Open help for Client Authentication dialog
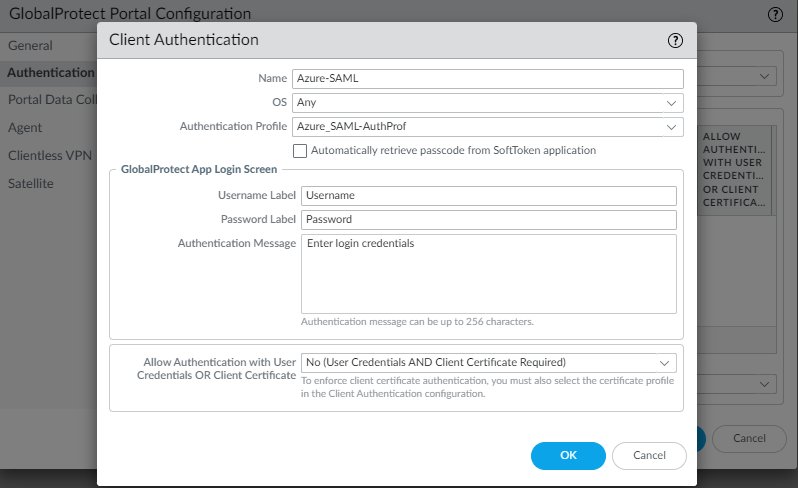The image size is (798, 488). tap(675, 41)
